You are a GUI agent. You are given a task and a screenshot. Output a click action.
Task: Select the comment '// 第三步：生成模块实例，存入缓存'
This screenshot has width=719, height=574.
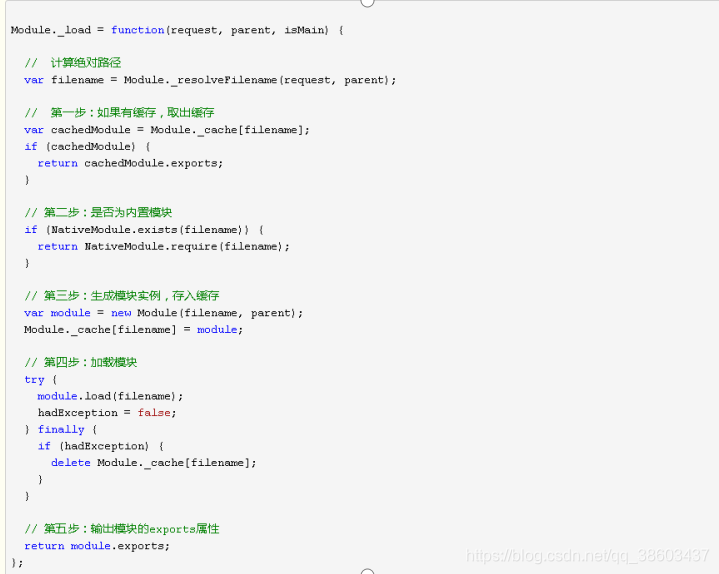tap(122, 296)
